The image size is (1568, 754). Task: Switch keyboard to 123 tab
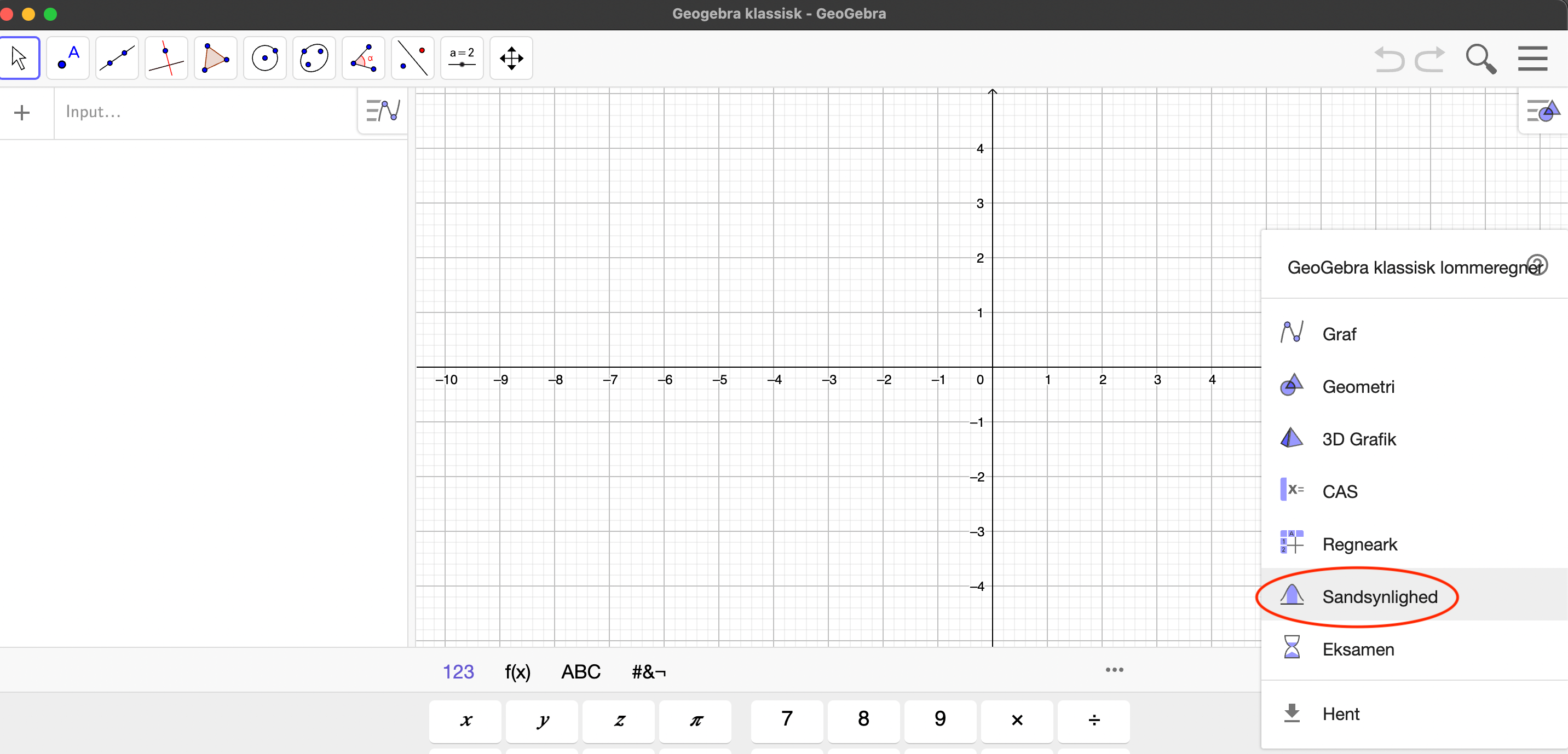pyautogui.click(x=458, y=671)
